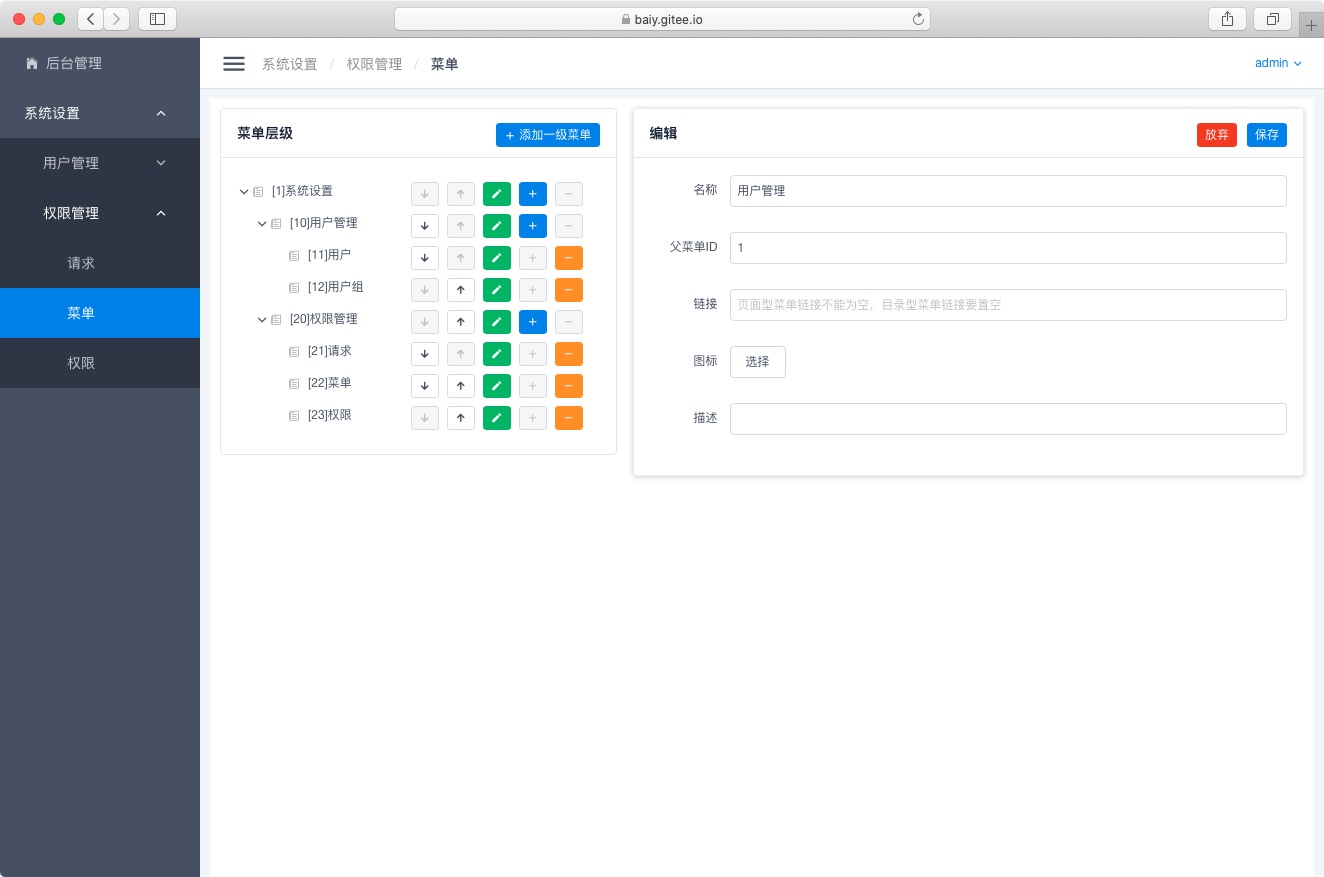Click the baiy.gitee.io address bar
Viewport: 1324px width, 877px height.
coord(662,19)
